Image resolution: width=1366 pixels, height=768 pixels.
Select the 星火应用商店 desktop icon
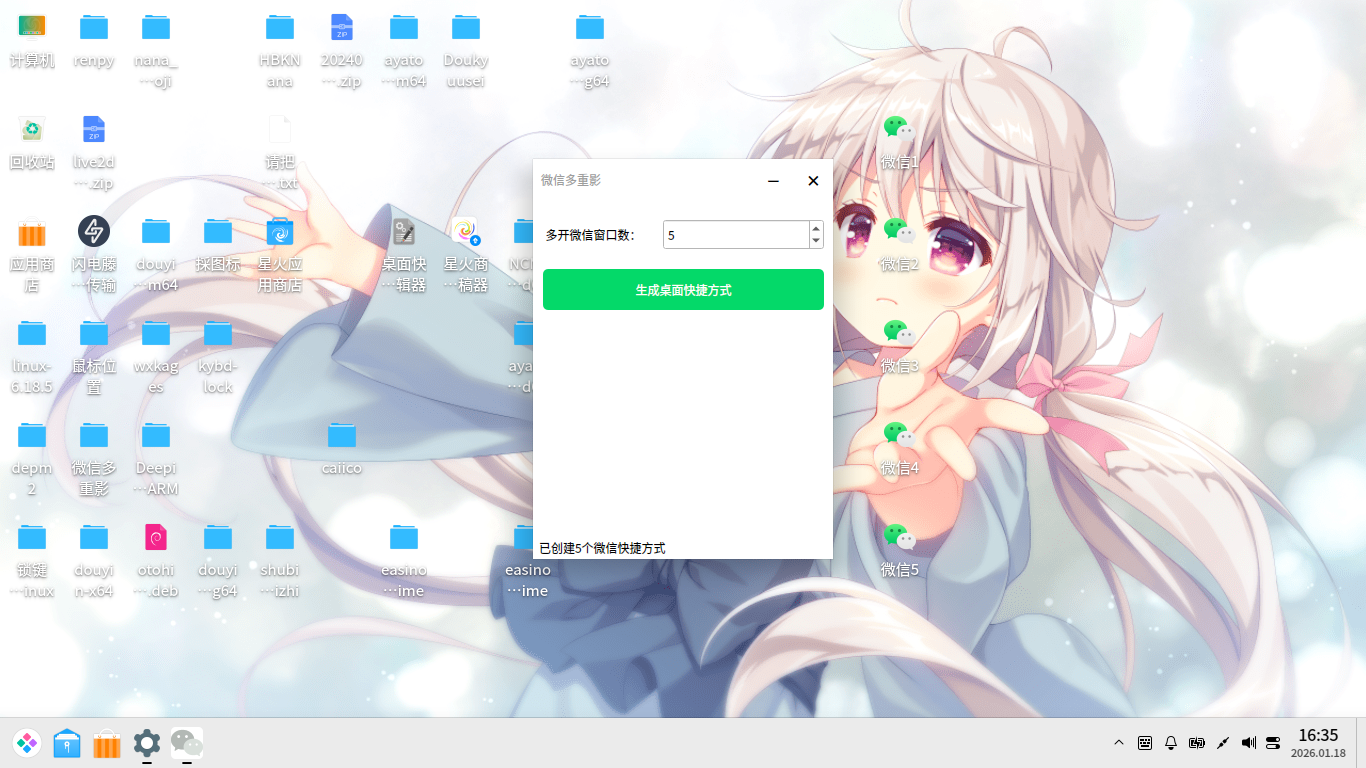280,254
